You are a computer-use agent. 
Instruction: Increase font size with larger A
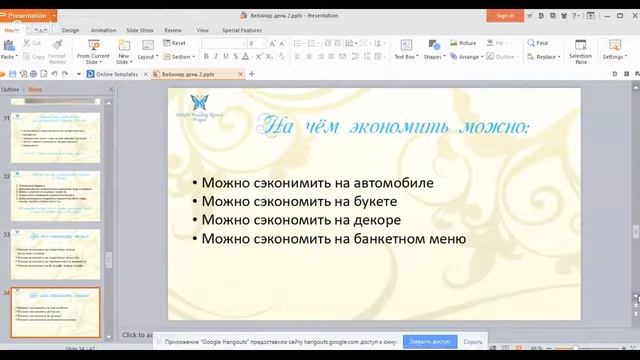click(273, 43)
